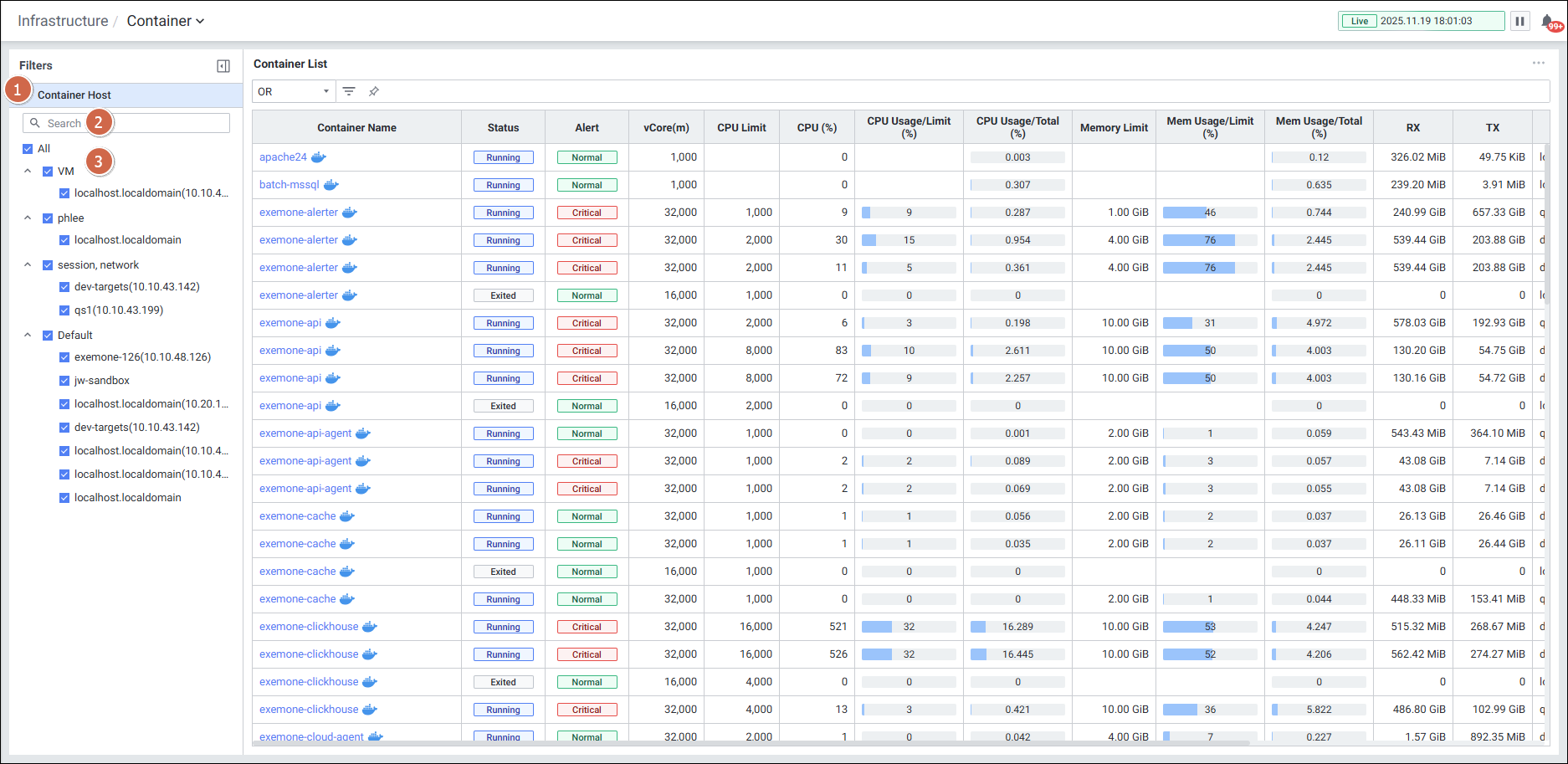Click Docker icon next to apache24
Image resolution: width=1568 pixels, height=764 pixels.
(x=319, y=157)
